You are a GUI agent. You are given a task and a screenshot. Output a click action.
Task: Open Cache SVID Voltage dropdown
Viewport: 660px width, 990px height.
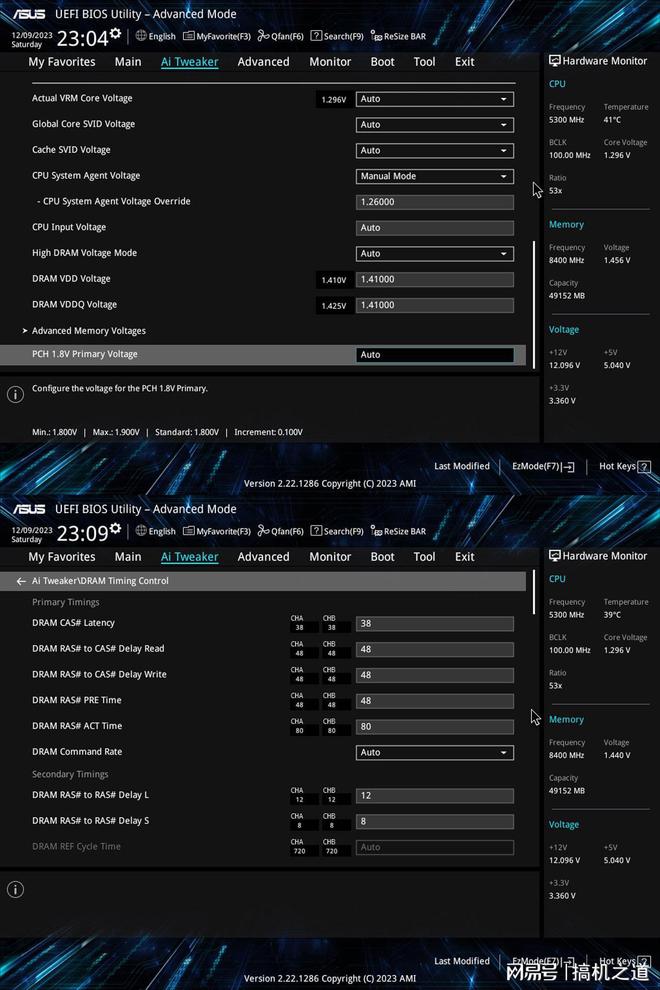click(x=435, y=151)
